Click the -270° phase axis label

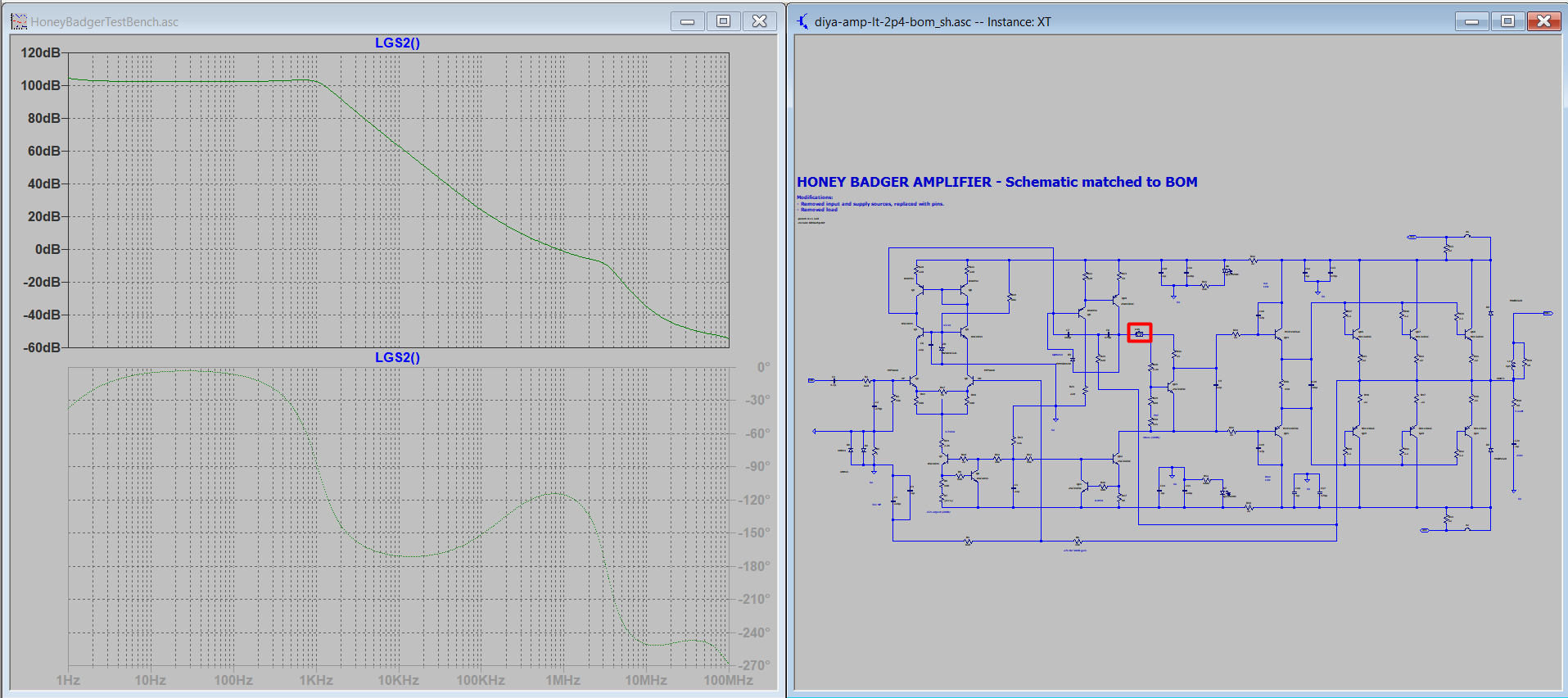754,665
